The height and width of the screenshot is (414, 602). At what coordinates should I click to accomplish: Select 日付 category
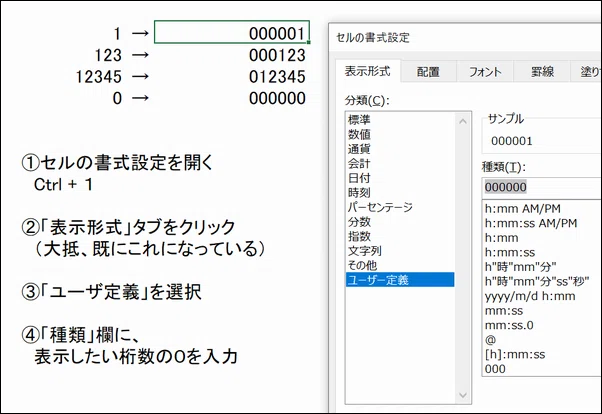tap(400, 178)
